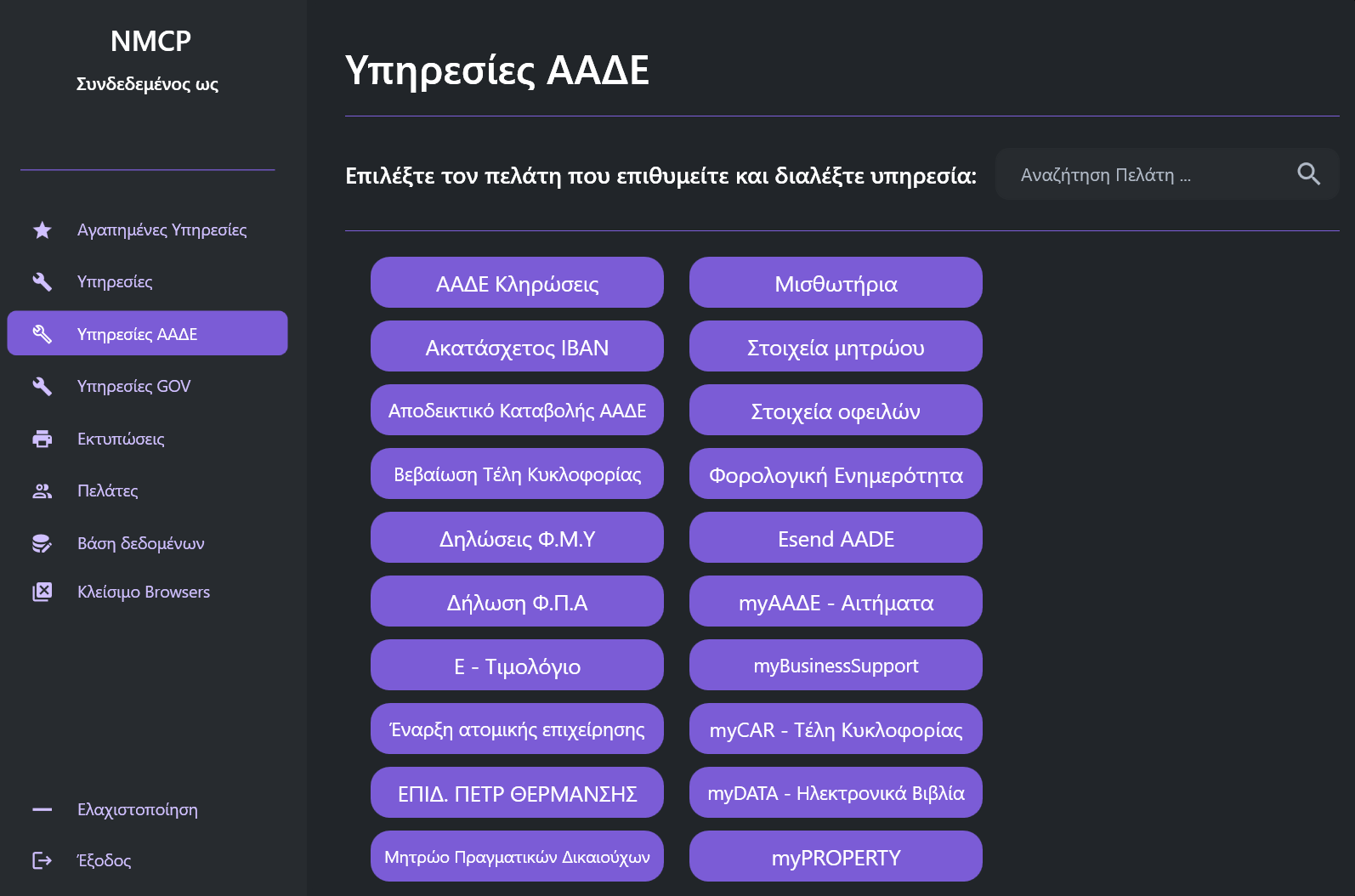Click the database icon for Βάση δεδομένων
Viewport: 1355px width, 896px height.
click(x=42, y=543)
